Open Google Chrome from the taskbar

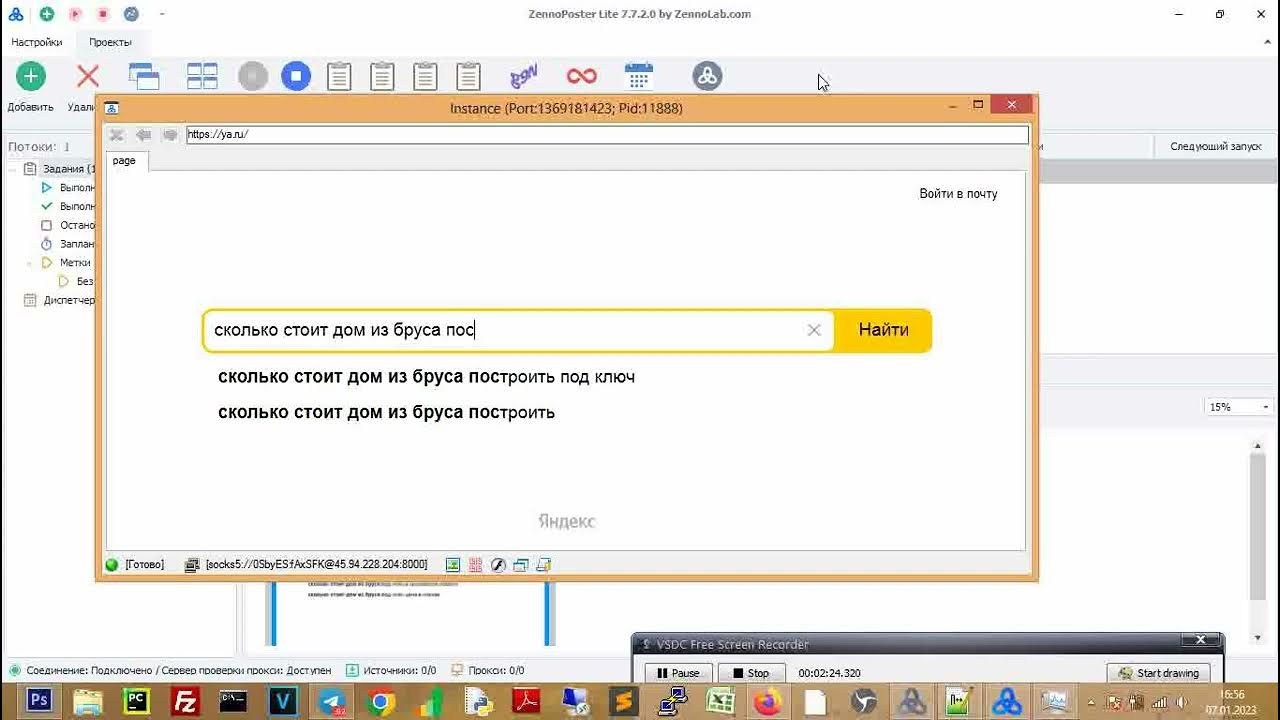coord(379,702)
